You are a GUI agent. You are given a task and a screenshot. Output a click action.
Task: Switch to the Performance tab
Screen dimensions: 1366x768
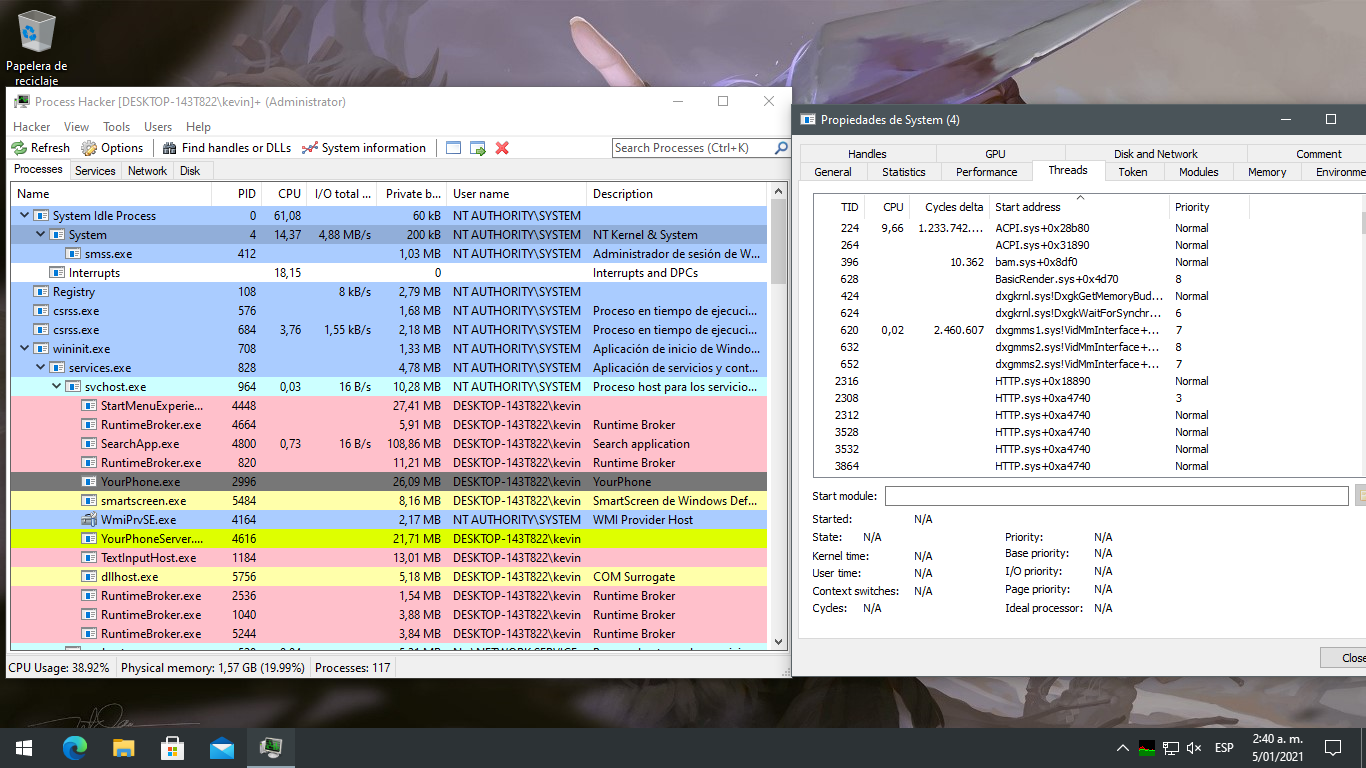pyautogui.click(x=986, y=172)
